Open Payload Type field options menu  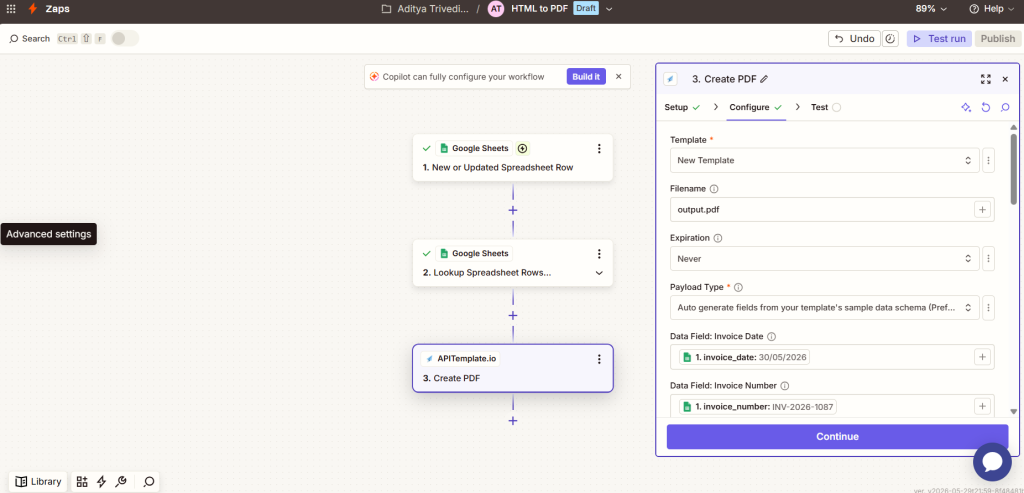[x=988, y=307]
